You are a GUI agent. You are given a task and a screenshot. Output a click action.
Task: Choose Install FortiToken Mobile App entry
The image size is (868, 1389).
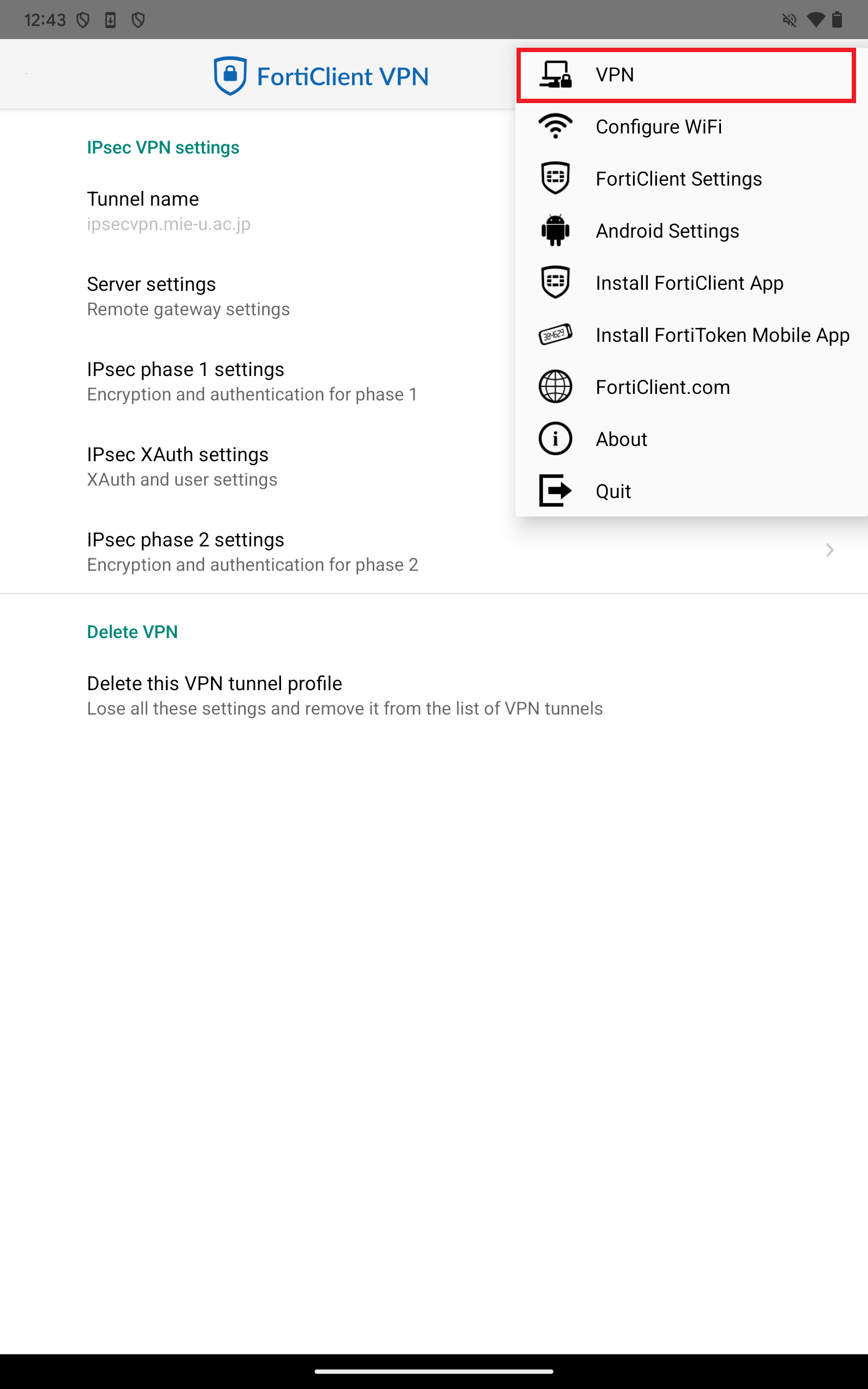(722, 335)
